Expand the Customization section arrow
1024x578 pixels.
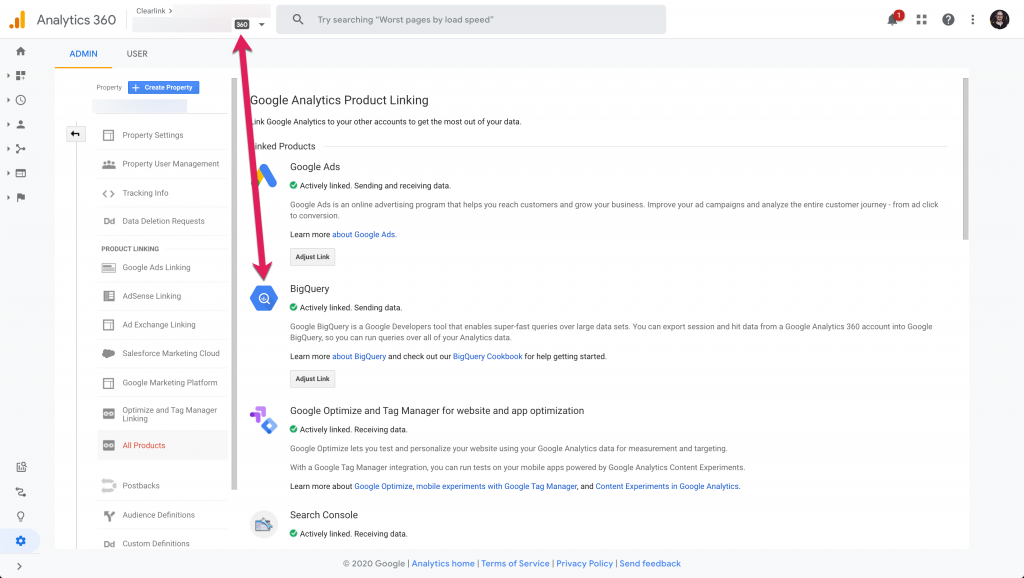click(8, 76)
